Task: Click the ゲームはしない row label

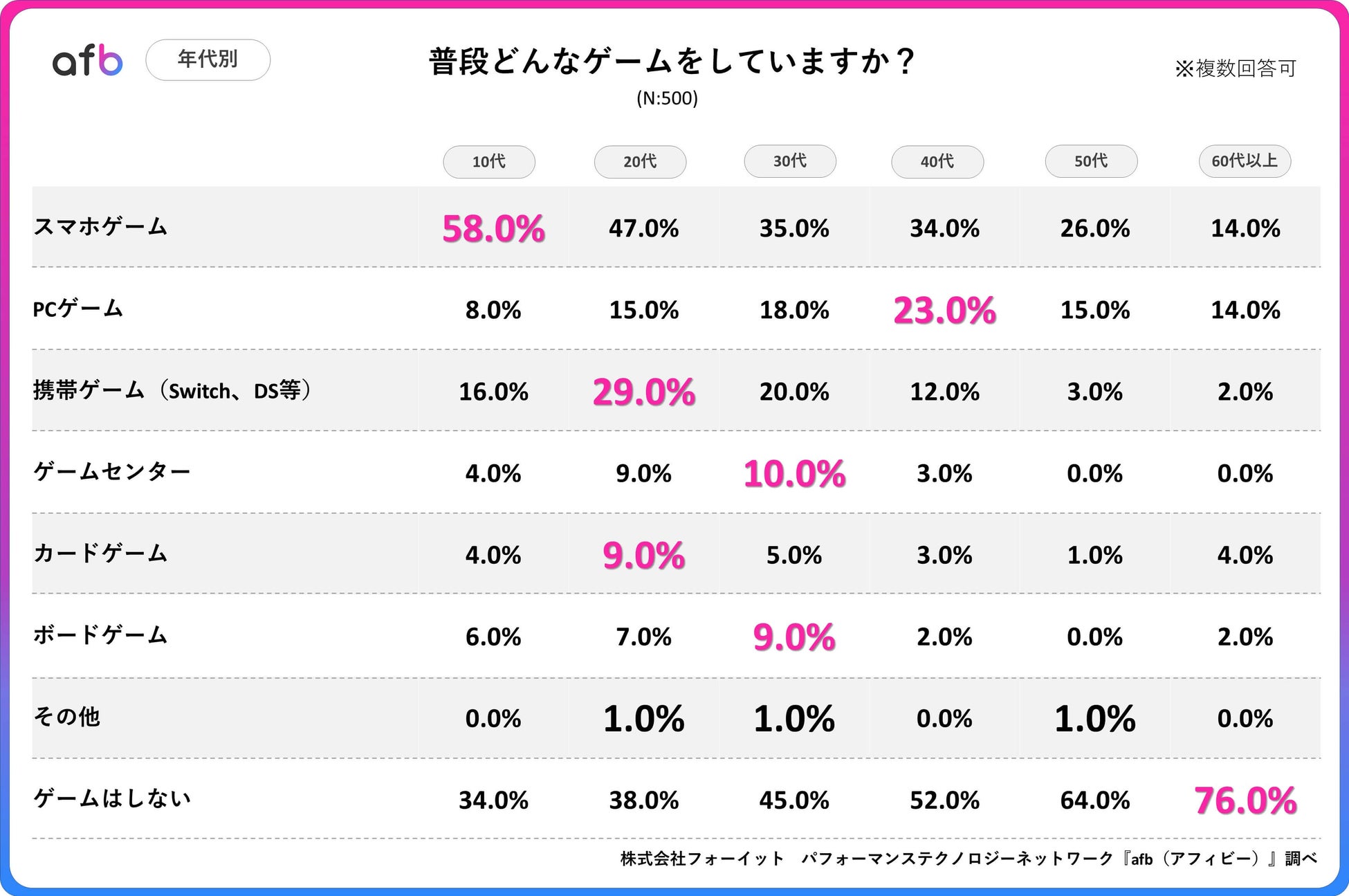Action: click(112, 798)
